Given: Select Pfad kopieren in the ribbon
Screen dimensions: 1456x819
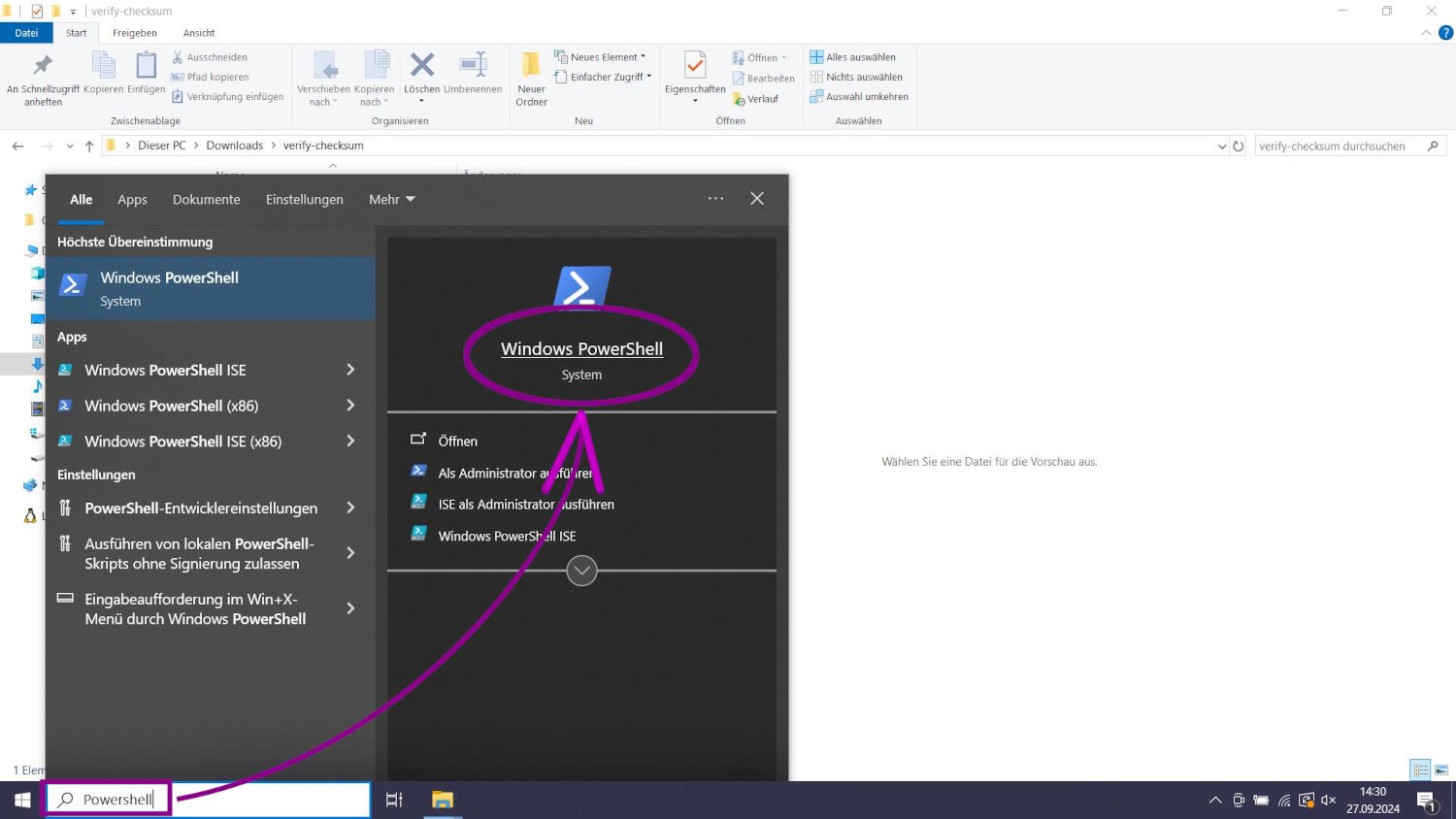Looking at the screenshot, I should 210,77.
